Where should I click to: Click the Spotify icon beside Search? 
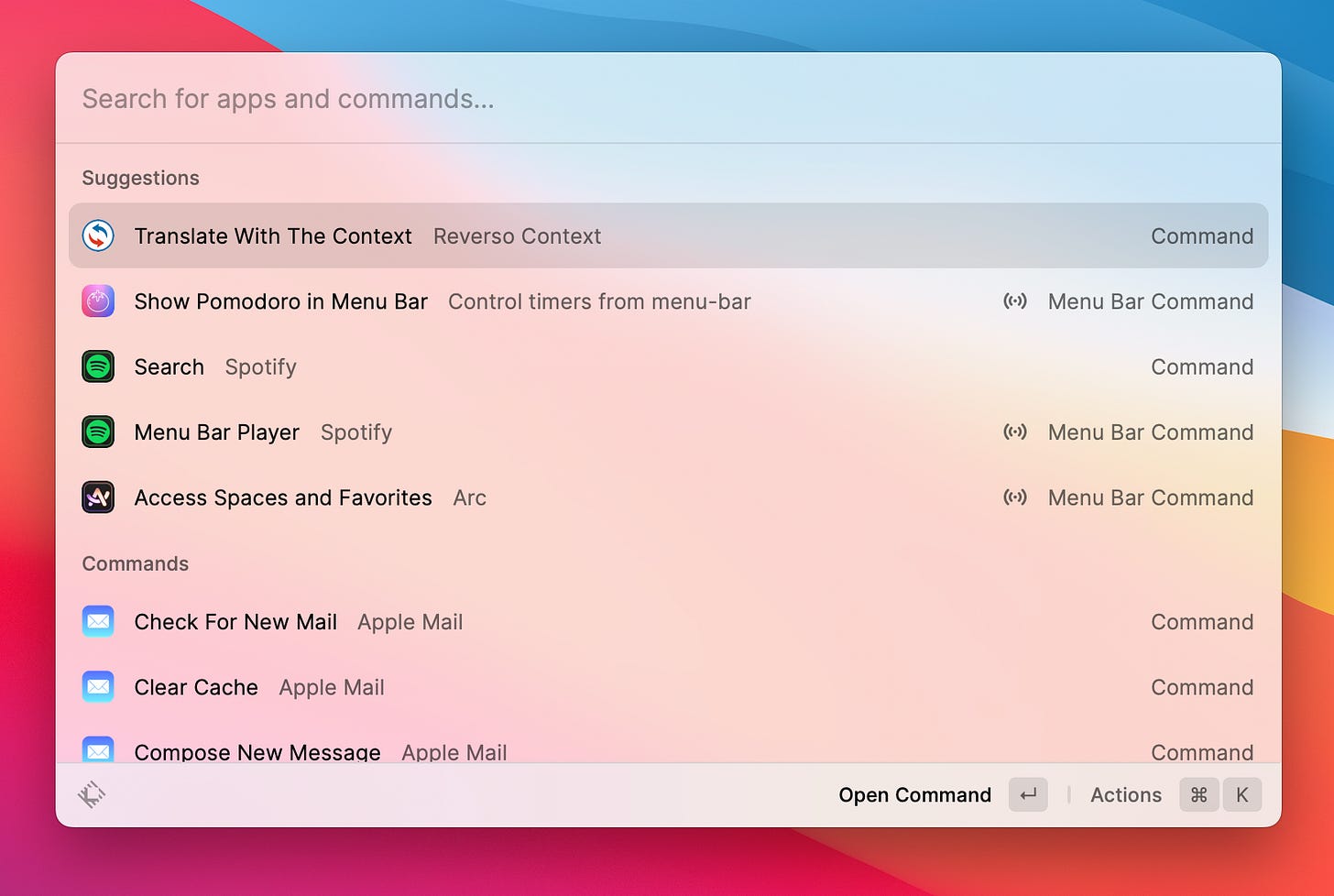pos(98,366)
